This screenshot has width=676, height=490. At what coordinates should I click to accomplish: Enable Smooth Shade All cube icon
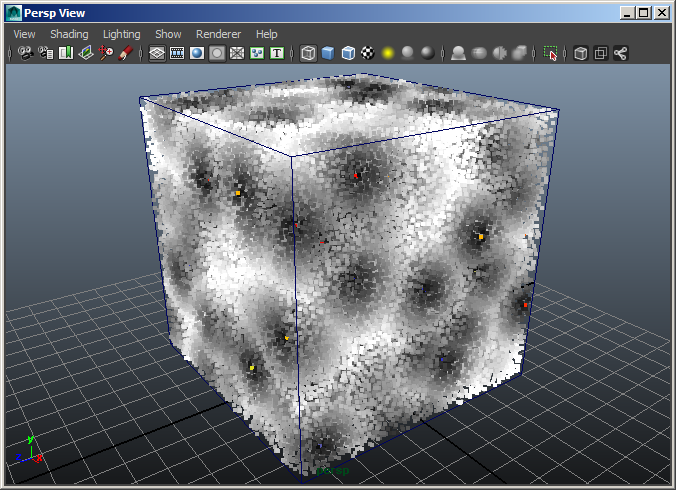point(328,53)
